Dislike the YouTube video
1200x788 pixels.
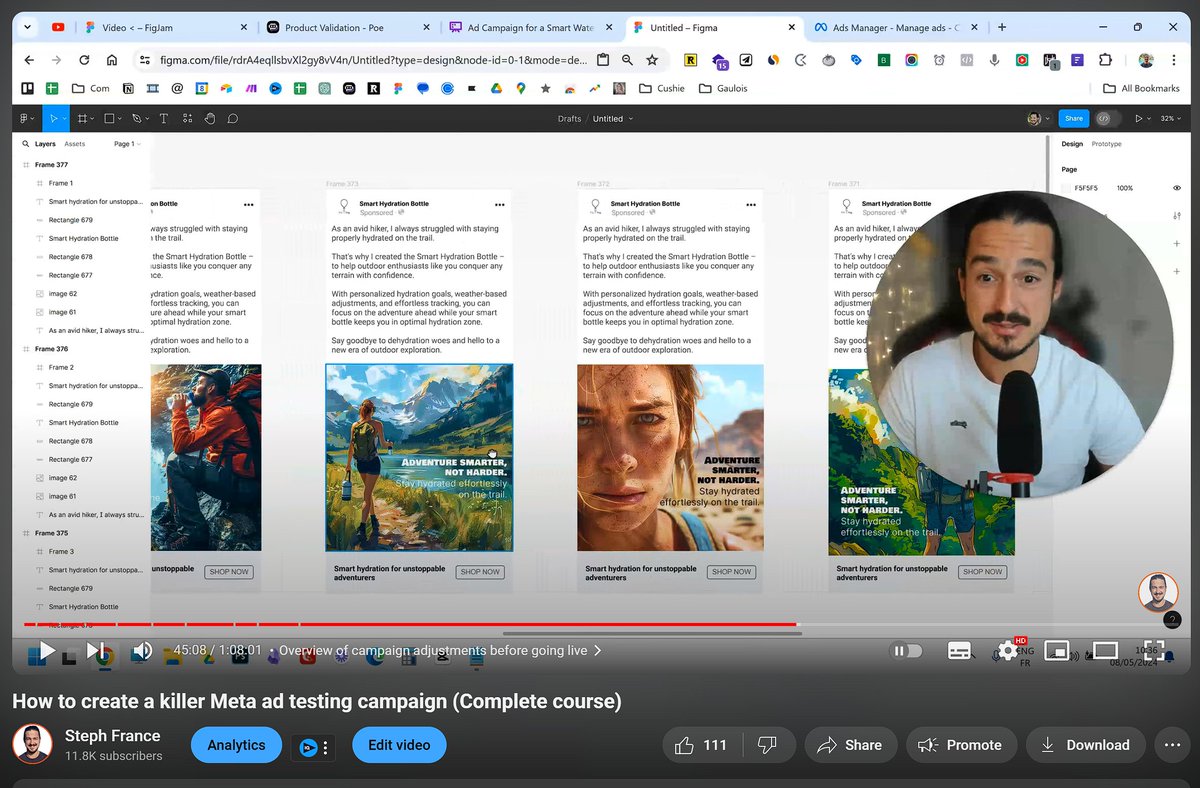coord(767,745)
